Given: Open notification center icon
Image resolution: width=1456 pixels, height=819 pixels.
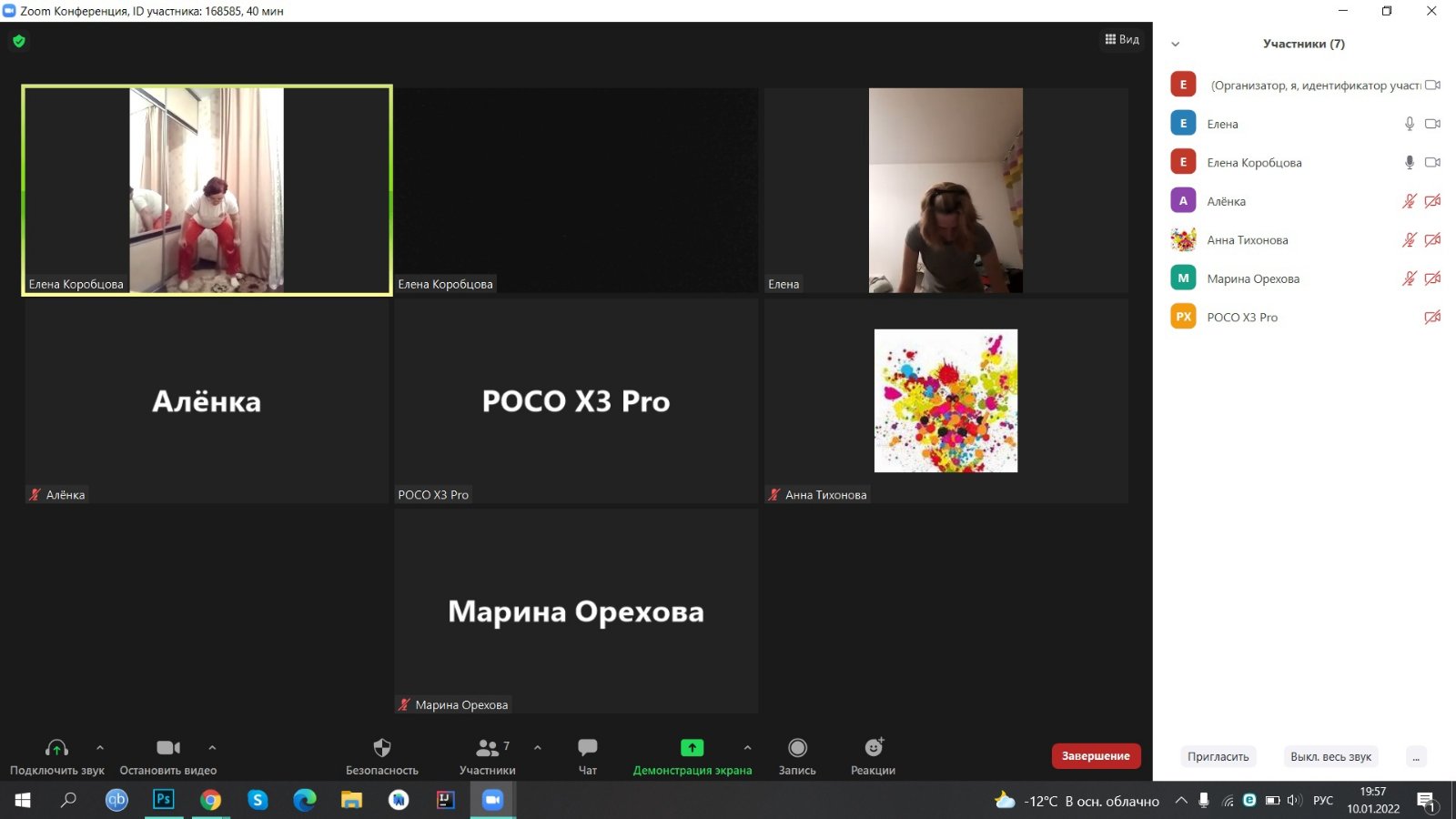Looking at the screenshot, I should (x=1426, y=801).
